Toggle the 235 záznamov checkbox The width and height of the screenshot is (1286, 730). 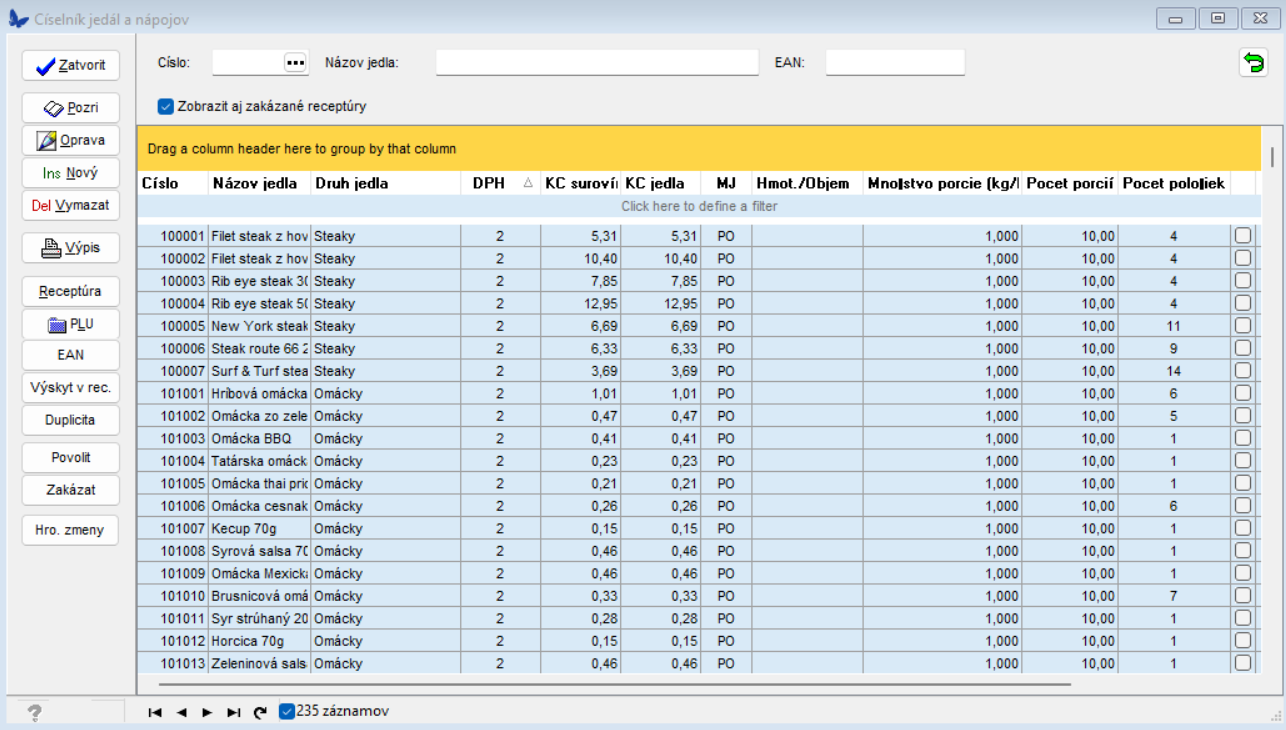pos(287,712)
